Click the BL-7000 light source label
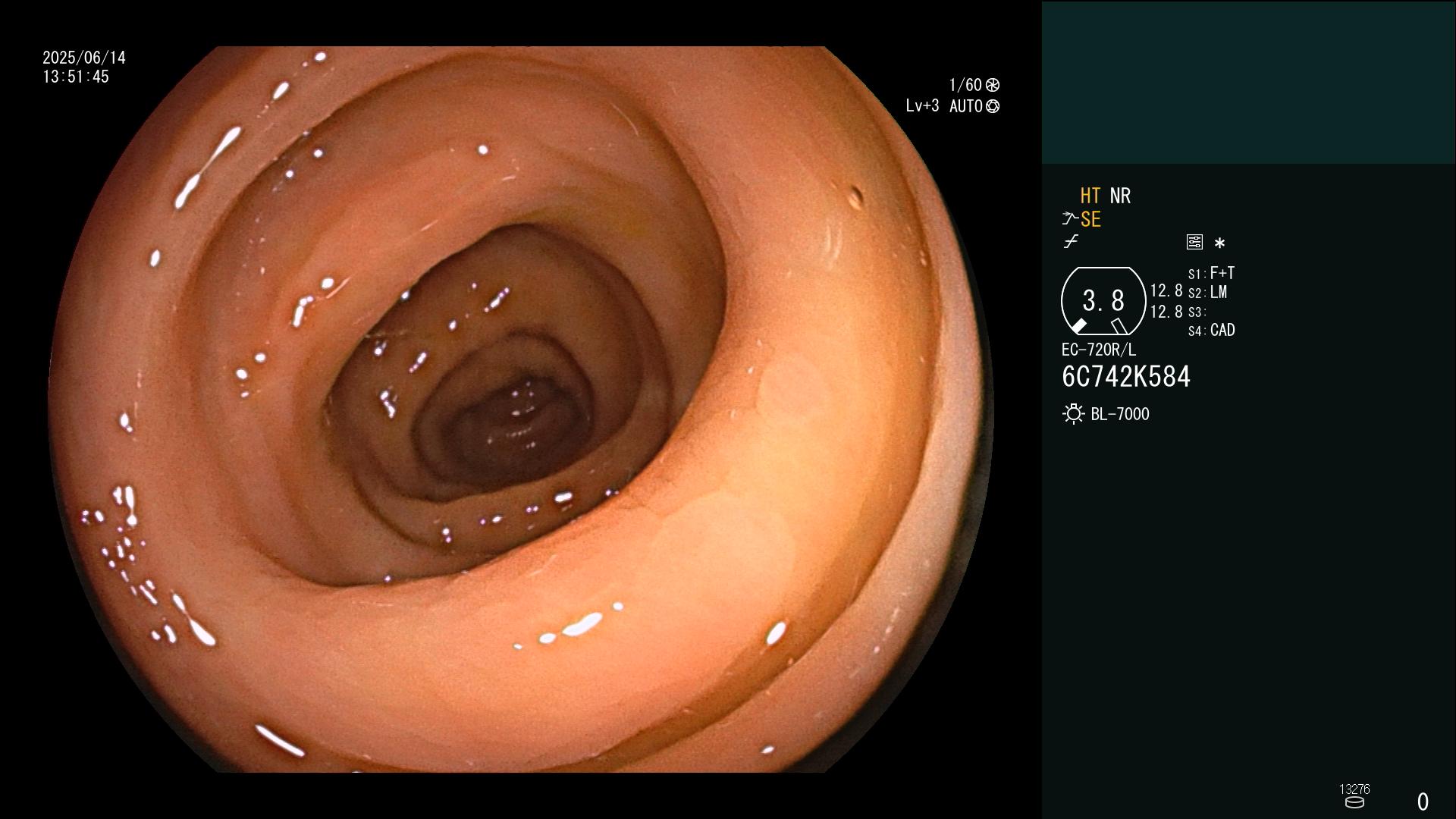The height and width of the screenshot is (819, 1456). point(1120,414)
